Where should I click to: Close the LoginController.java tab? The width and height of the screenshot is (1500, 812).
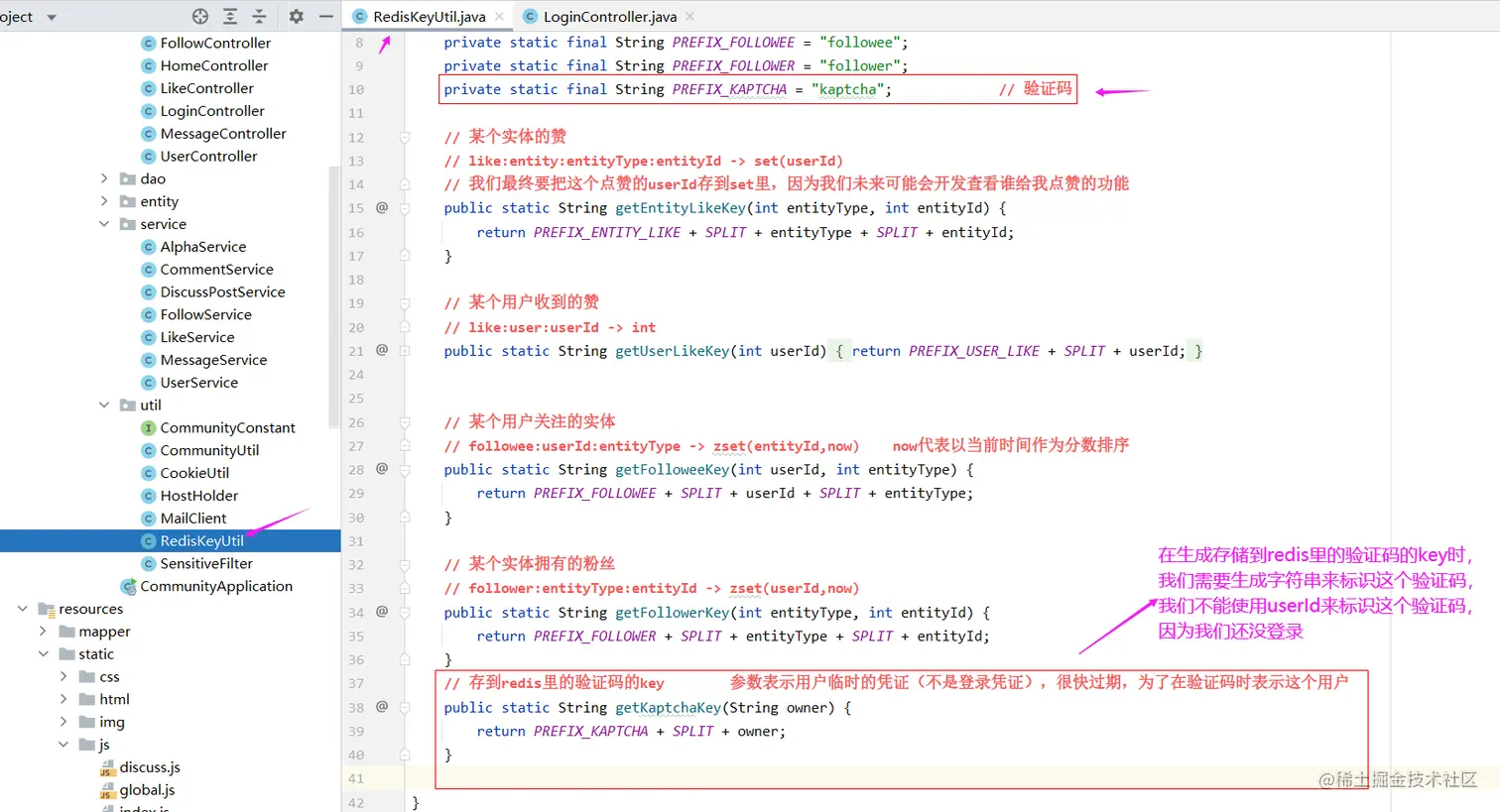(x=689, y=16)
